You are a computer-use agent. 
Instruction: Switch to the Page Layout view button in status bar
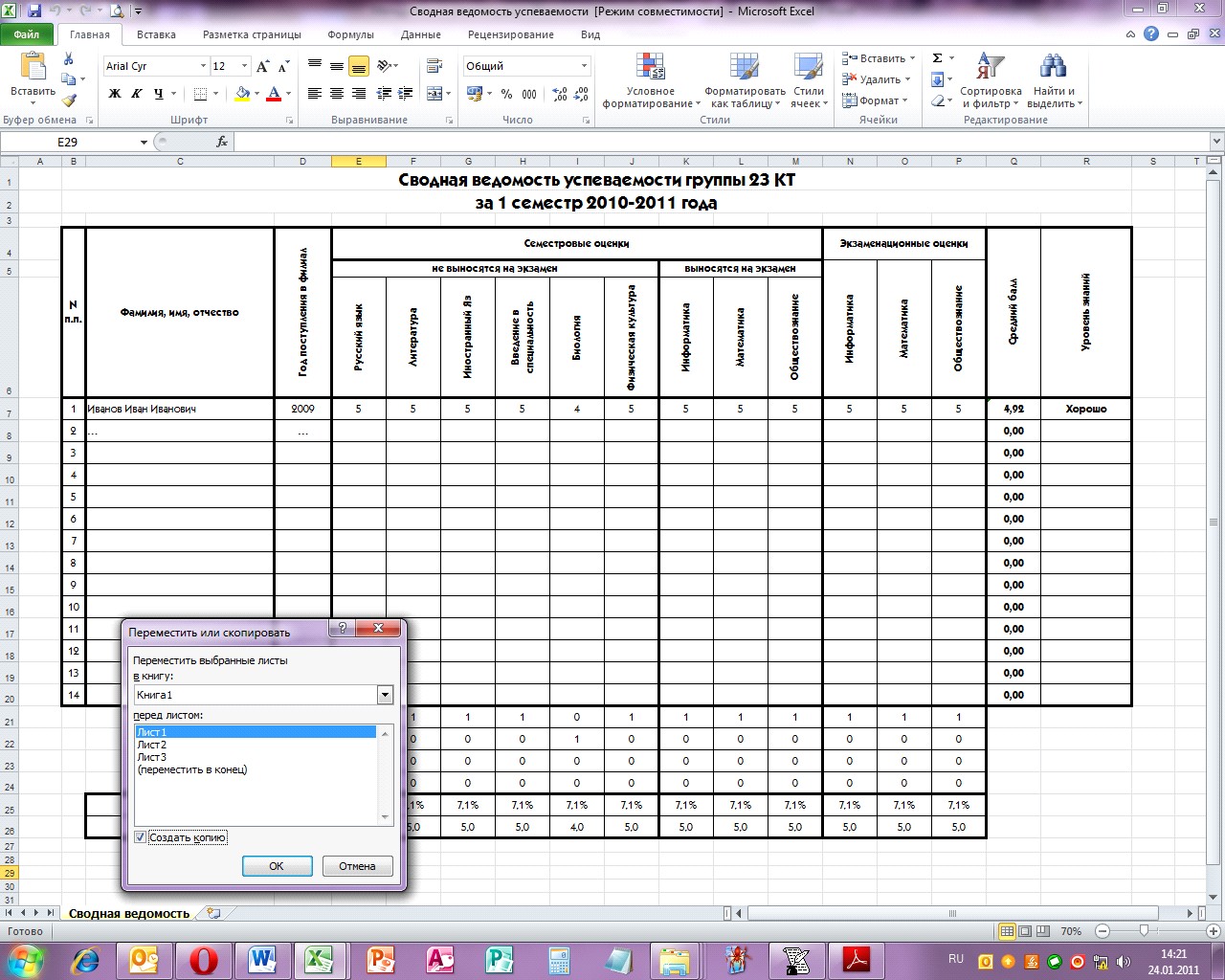click(x=1025, y=931)
